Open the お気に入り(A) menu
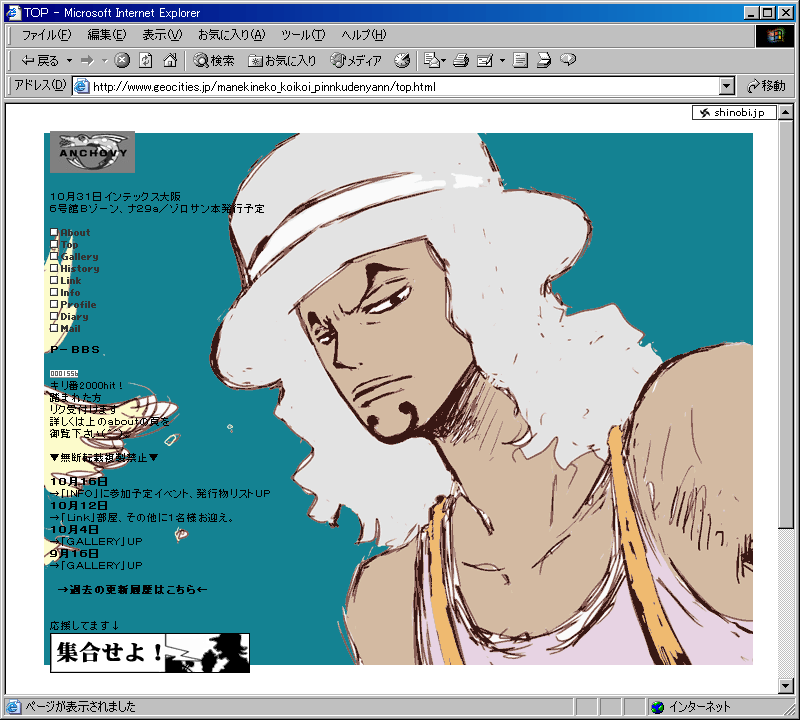The image size is (800, 720). (x=232, y=35)
